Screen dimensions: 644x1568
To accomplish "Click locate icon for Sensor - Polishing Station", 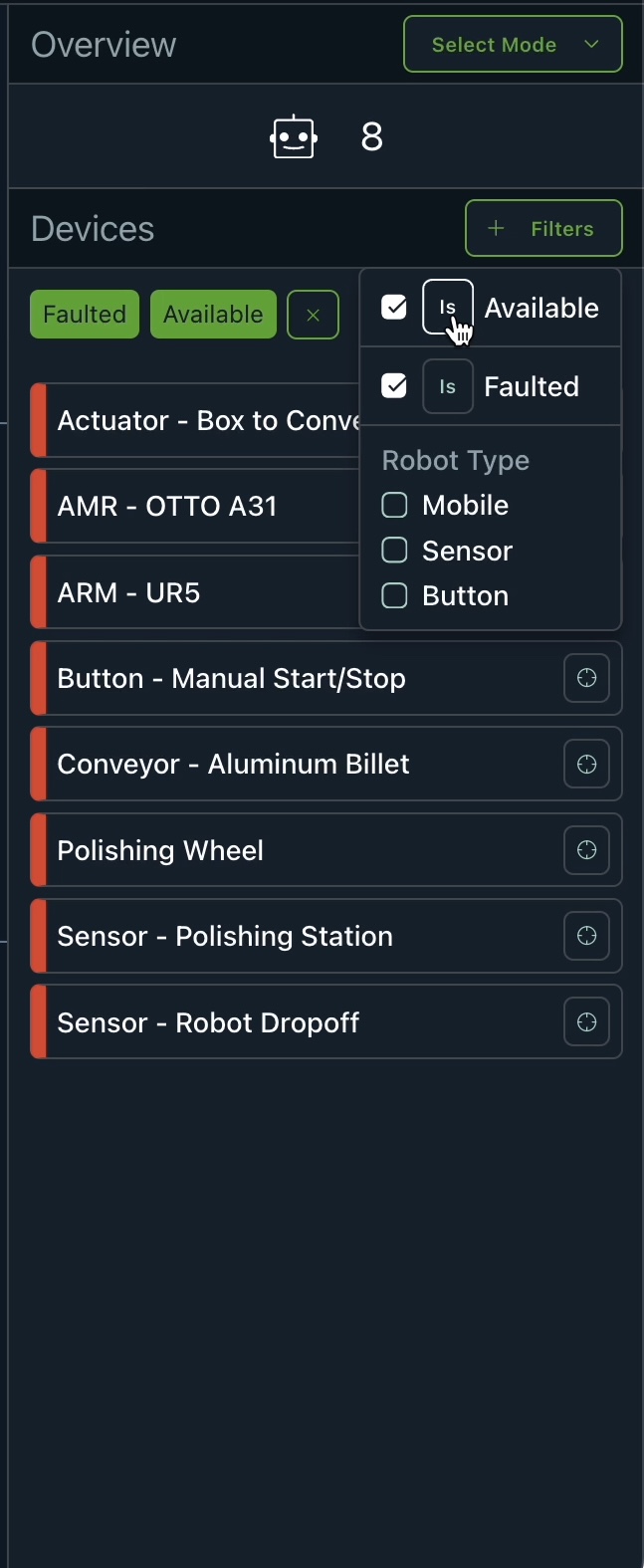I will click(586, 937).
